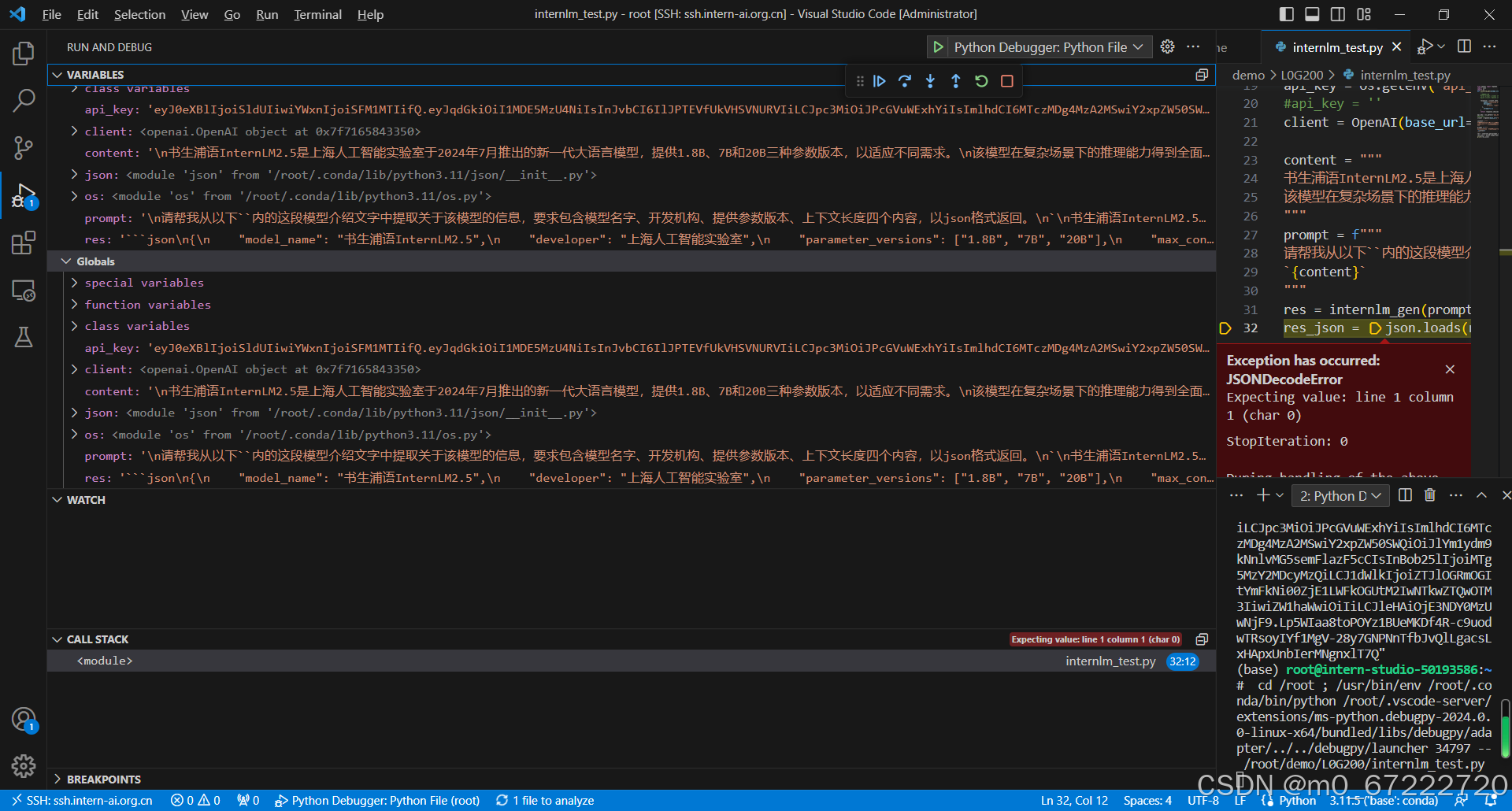Expand the Globals 'client' OpenAI object
Viewport: 1512px width, 811px height.
(74, 369)
